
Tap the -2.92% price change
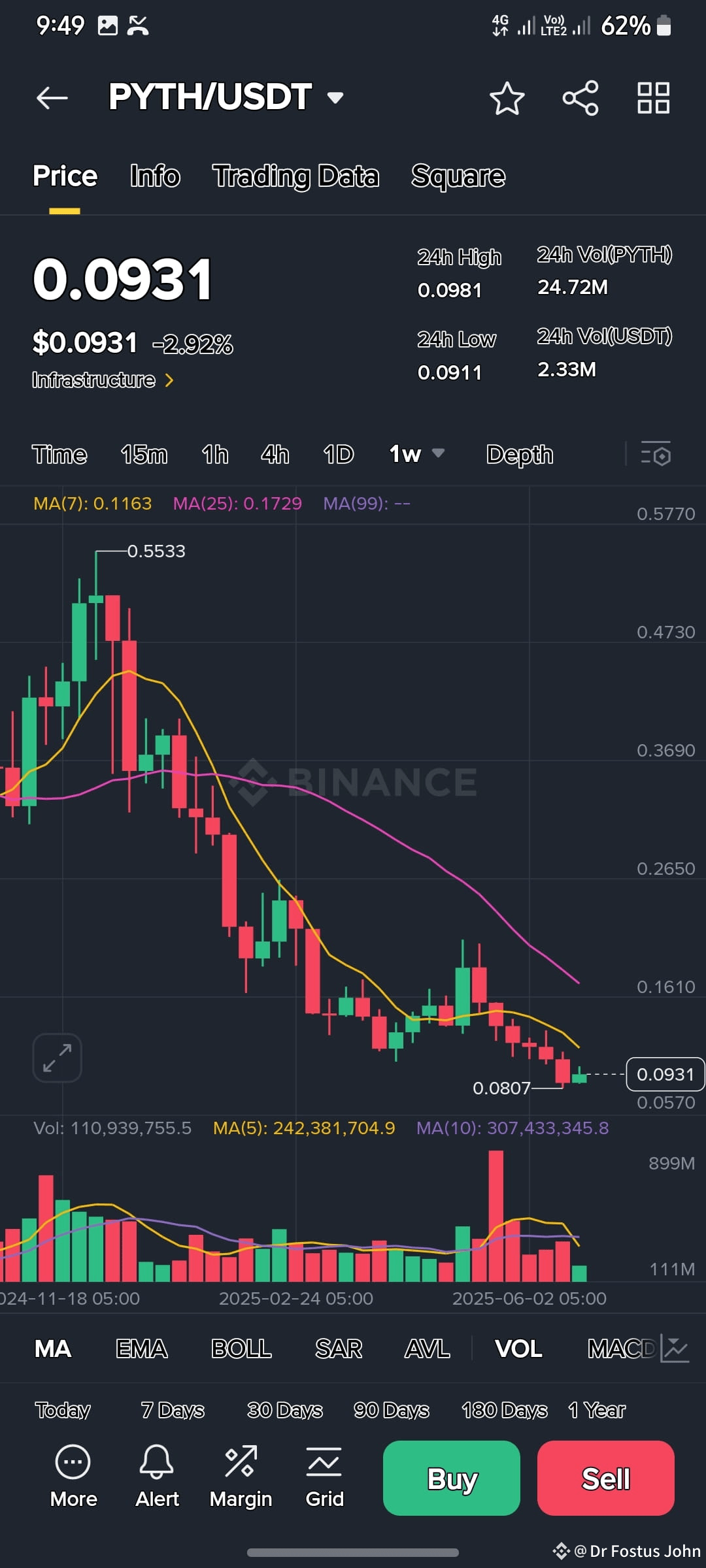192,344
